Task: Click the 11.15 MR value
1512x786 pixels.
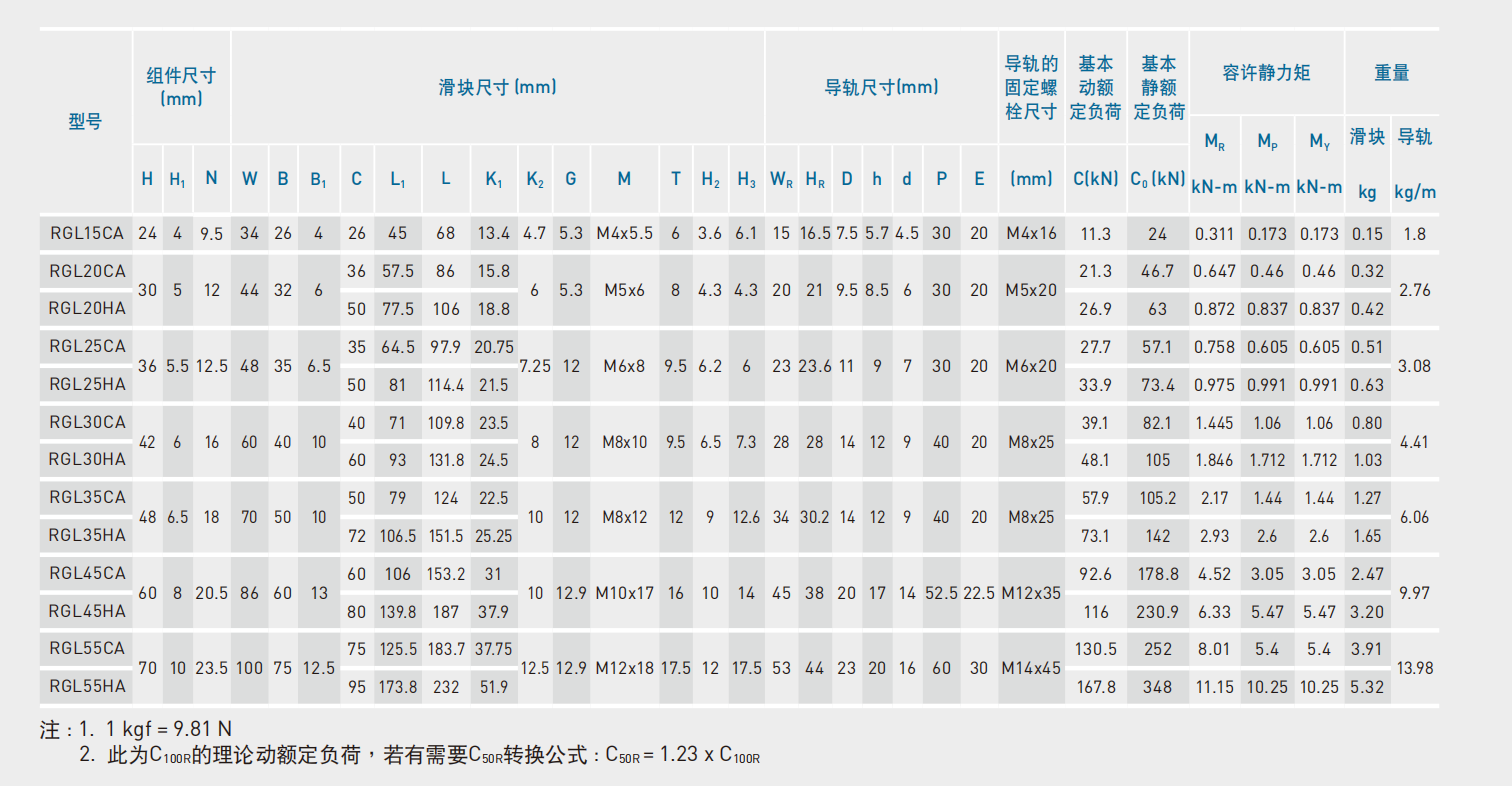Action: tap(1215, 687)
